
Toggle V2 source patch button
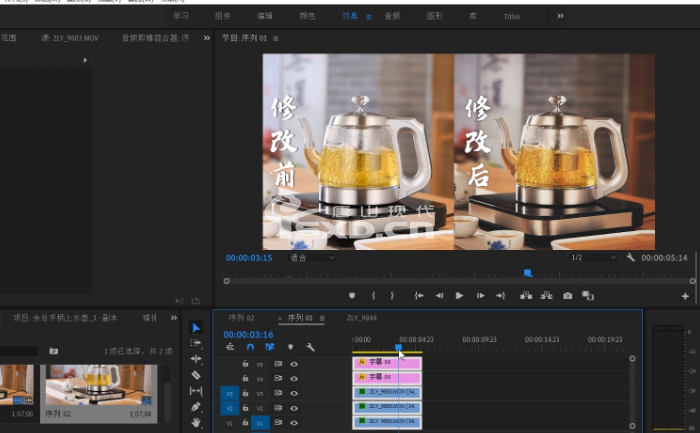229,408
